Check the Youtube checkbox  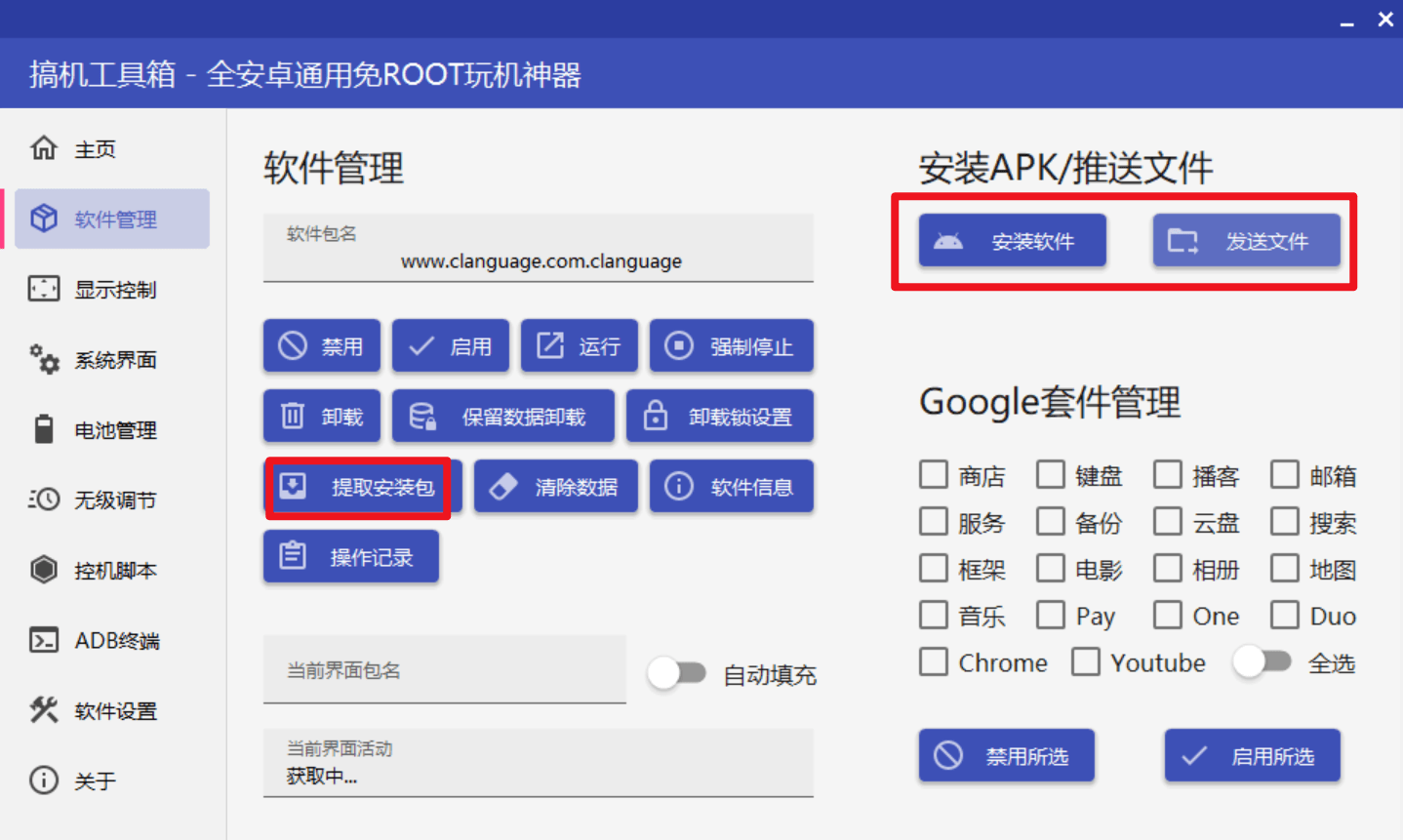click(1085, 661)
